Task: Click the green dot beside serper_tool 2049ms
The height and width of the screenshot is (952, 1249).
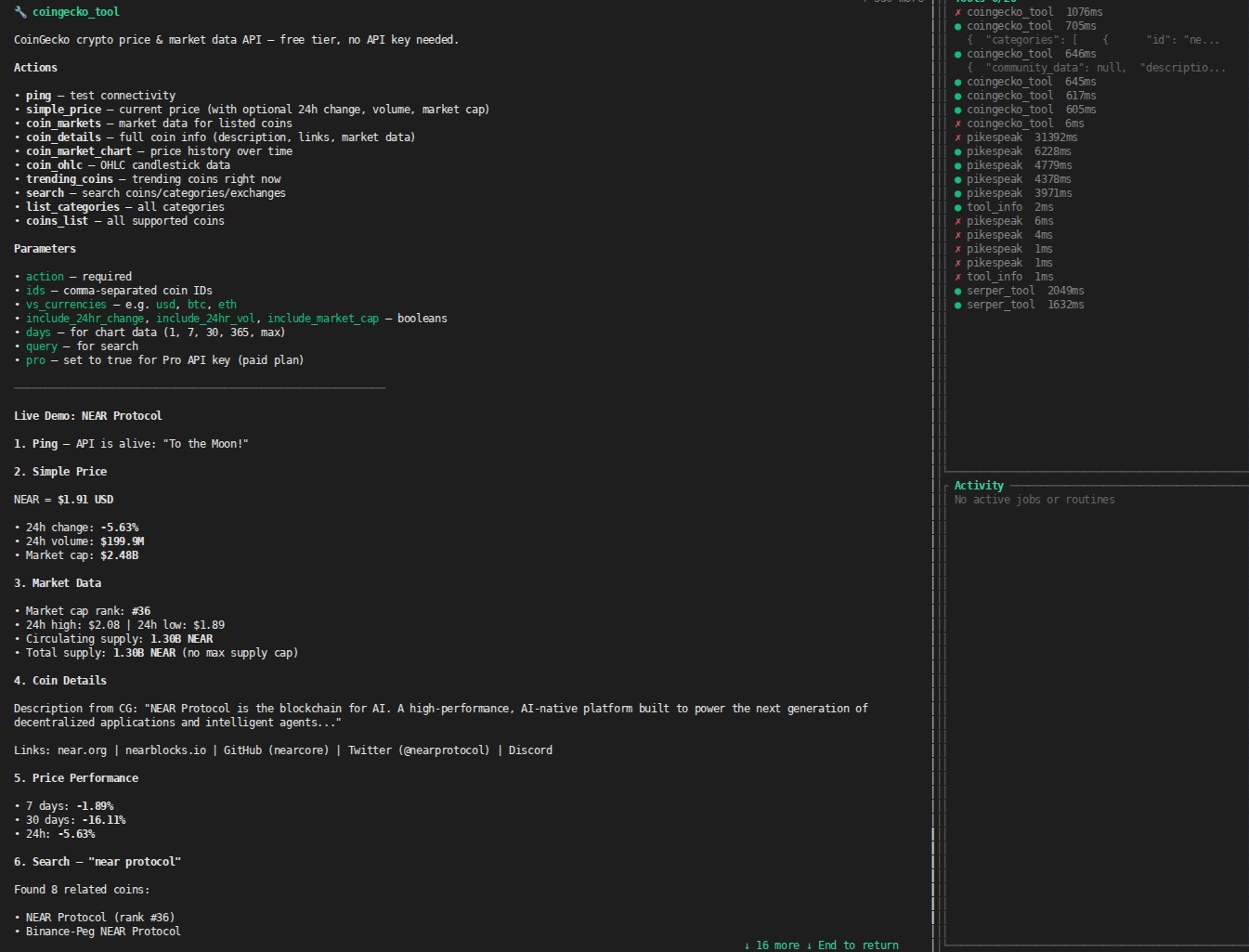Action: (957, 291)
